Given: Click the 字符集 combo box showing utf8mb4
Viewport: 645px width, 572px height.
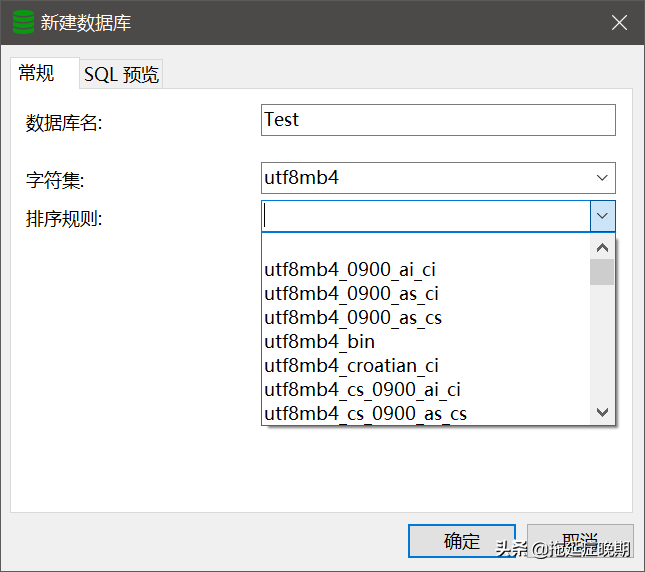Looking at the screenshot, I should [438, 178].
